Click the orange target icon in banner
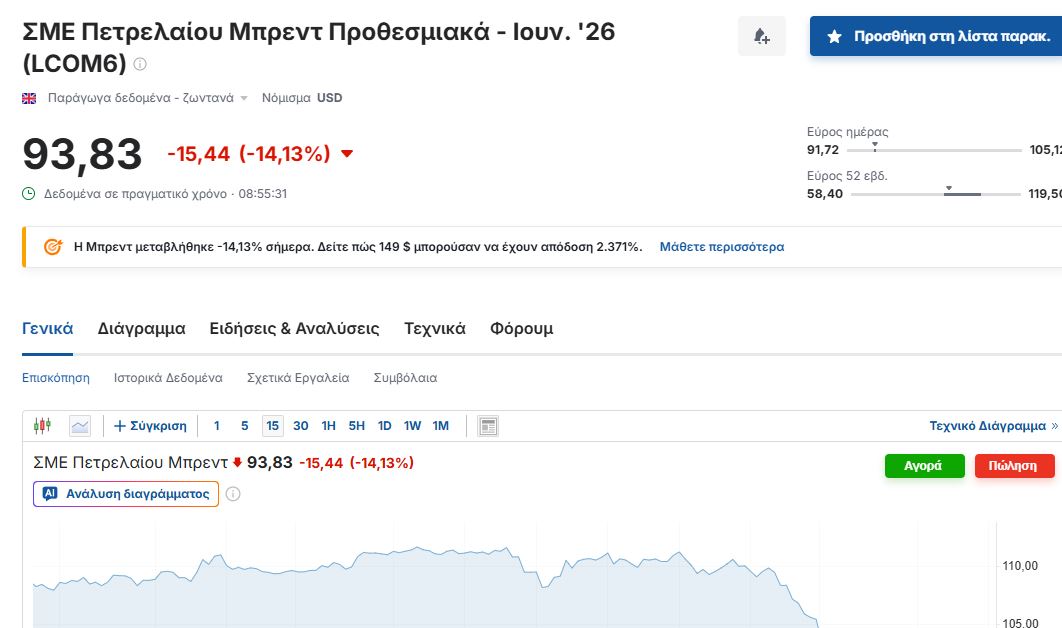 tap(54, 247)
